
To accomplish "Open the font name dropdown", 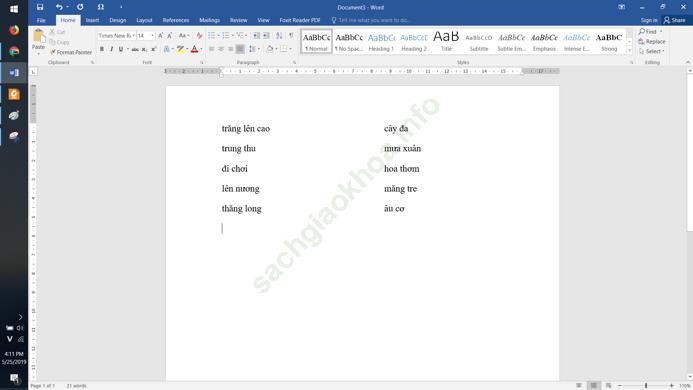I will point(133,35).
